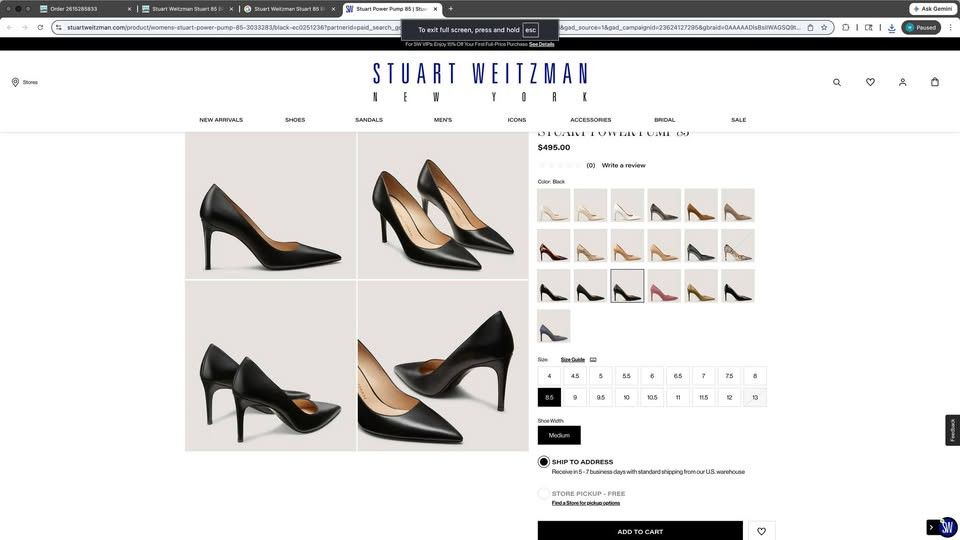Click the Add to Cart button
Image resolution: width=960 pixels, height=540 pixels.
pos(640,531)
